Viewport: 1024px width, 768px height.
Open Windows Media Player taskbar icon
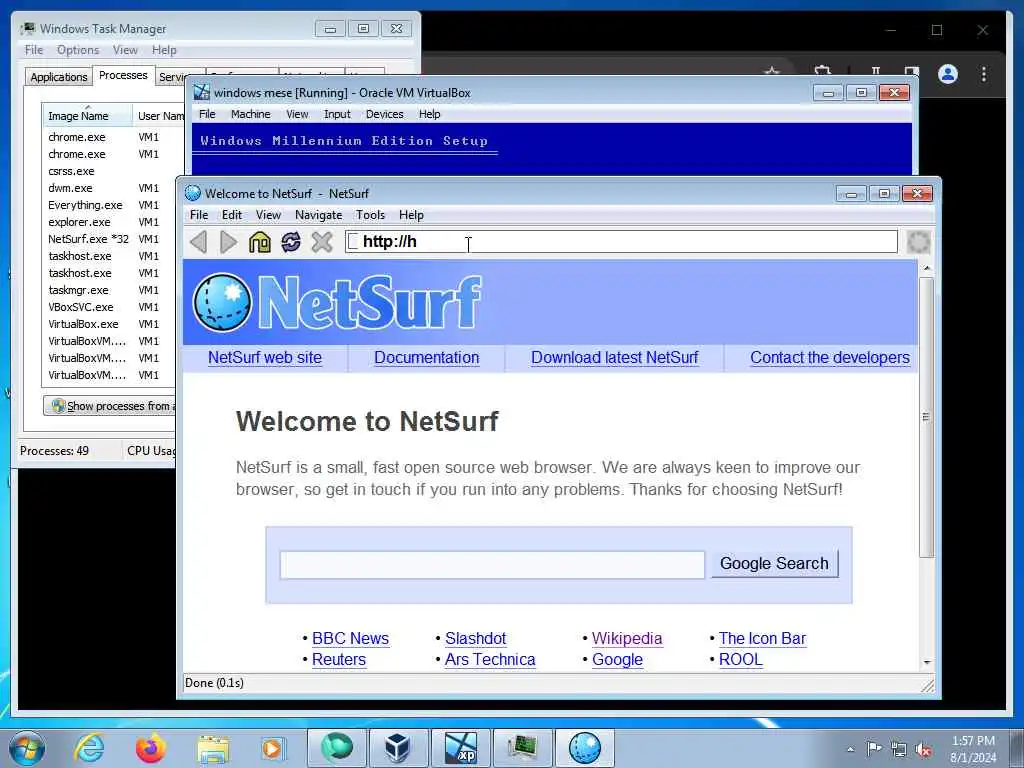[272, 748]
